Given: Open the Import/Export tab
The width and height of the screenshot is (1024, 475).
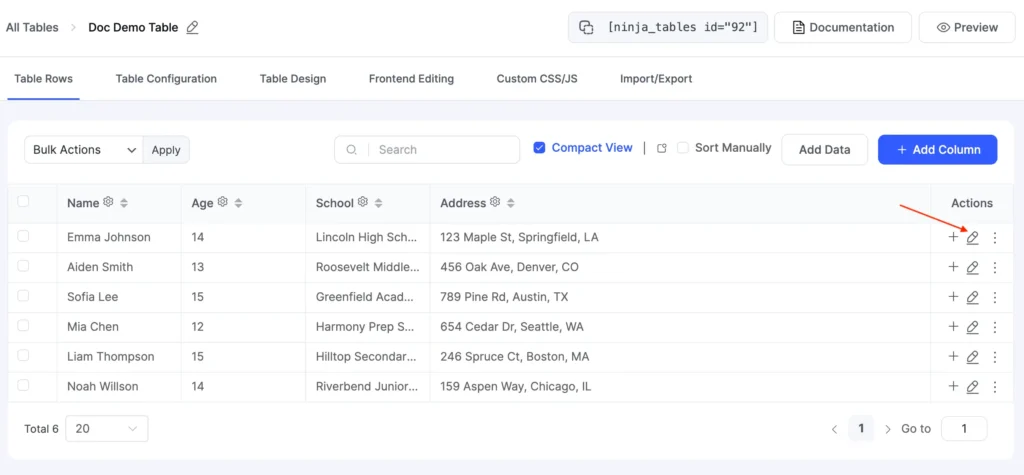Looking at the screenshot, I should pos(656,79).
